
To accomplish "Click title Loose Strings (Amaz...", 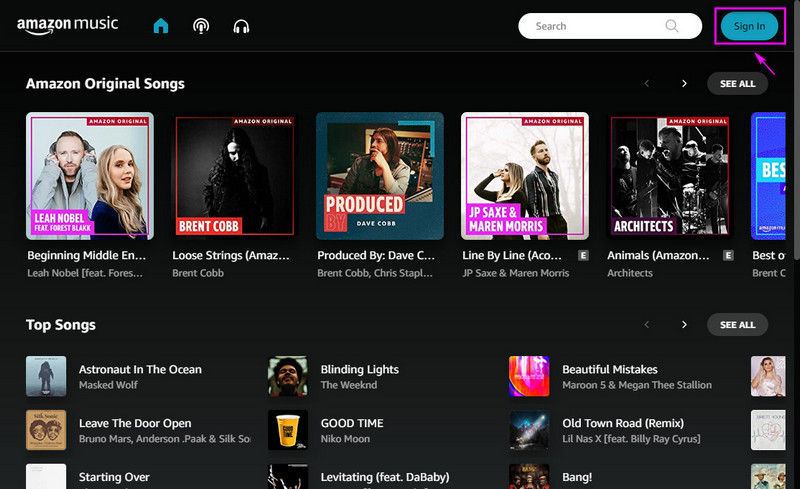I will point(231,255).
